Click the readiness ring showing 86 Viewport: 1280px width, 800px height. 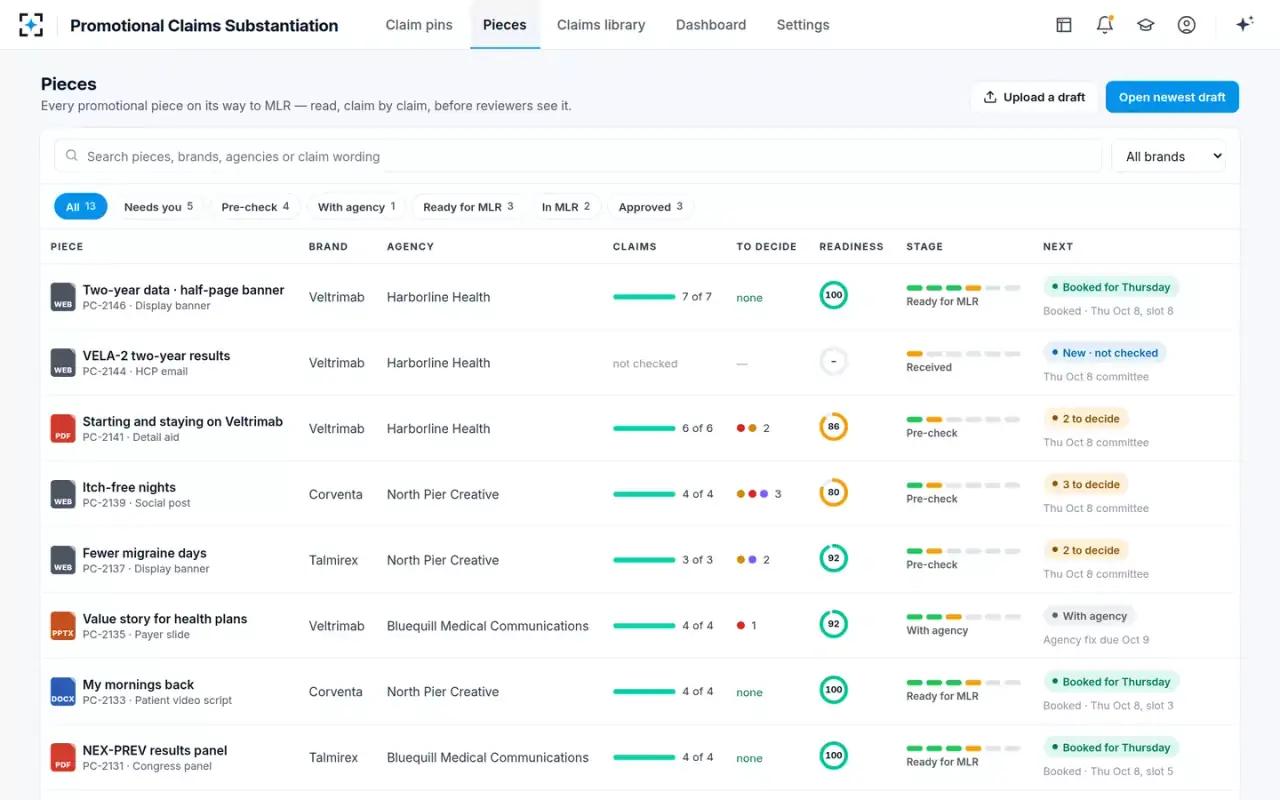833,427
